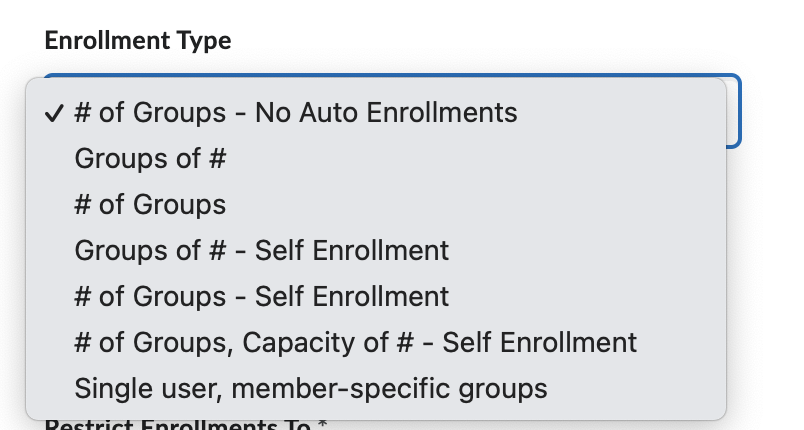This screenshot has height=430, width=804.
Task: Click the first entry in the enrollment list
Action: 295,112
